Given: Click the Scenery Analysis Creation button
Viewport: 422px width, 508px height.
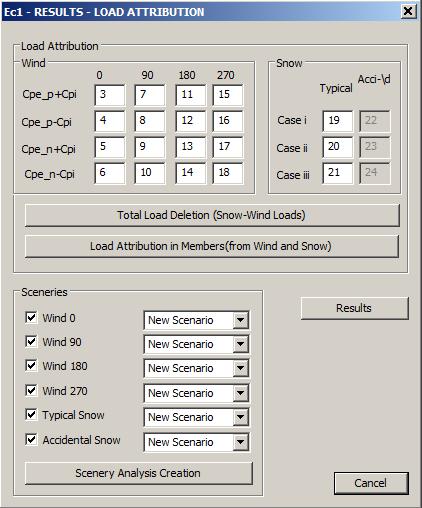Looking at the screenshot, I should point(139,473).
